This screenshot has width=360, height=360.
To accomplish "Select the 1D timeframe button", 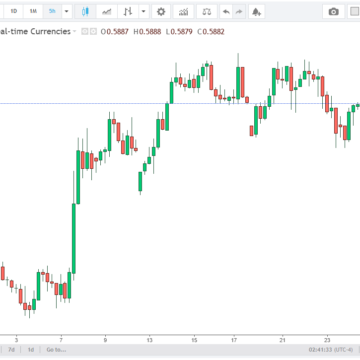I will pyautogui.click(x=14, y=11).
